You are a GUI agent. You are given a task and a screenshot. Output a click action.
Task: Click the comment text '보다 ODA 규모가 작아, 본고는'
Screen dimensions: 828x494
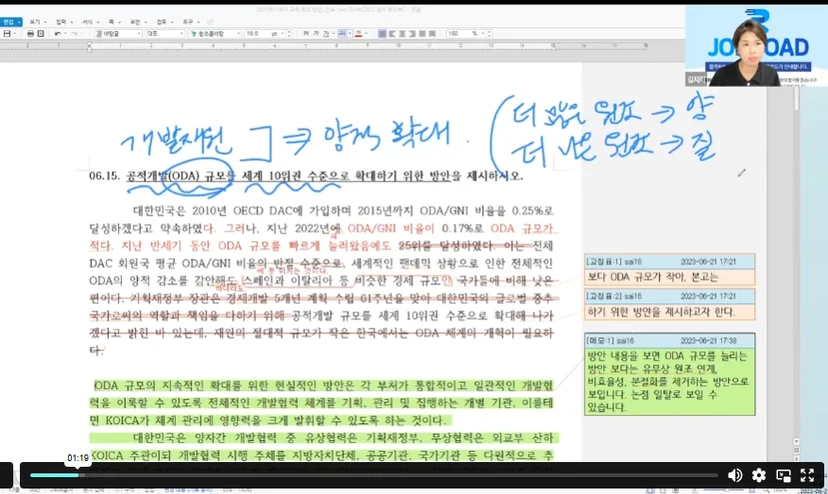click(x=653, y=277)
